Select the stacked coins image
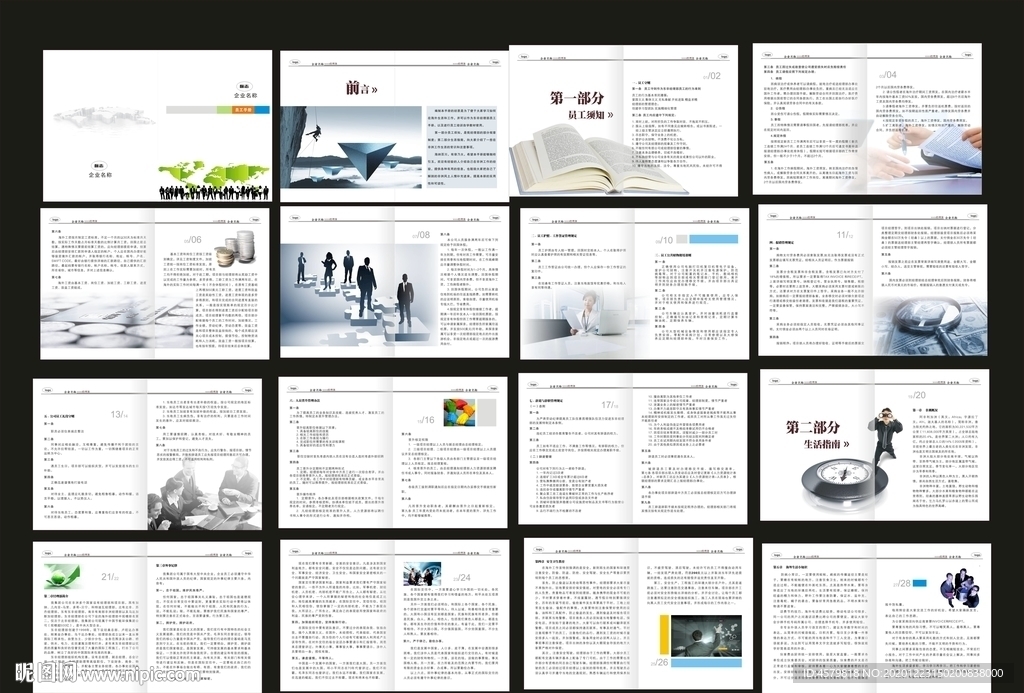 click(234, 248)
